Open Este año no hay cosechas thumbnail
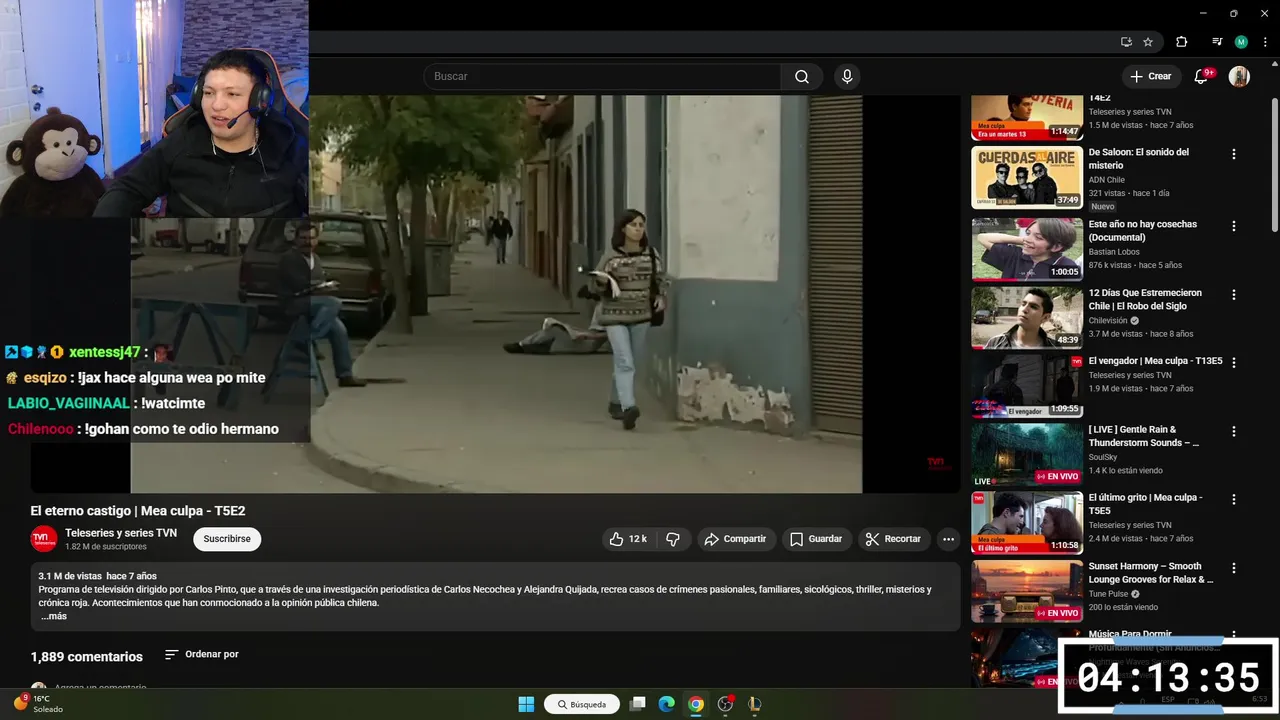1280x720 pixels. pos(1027,249)
